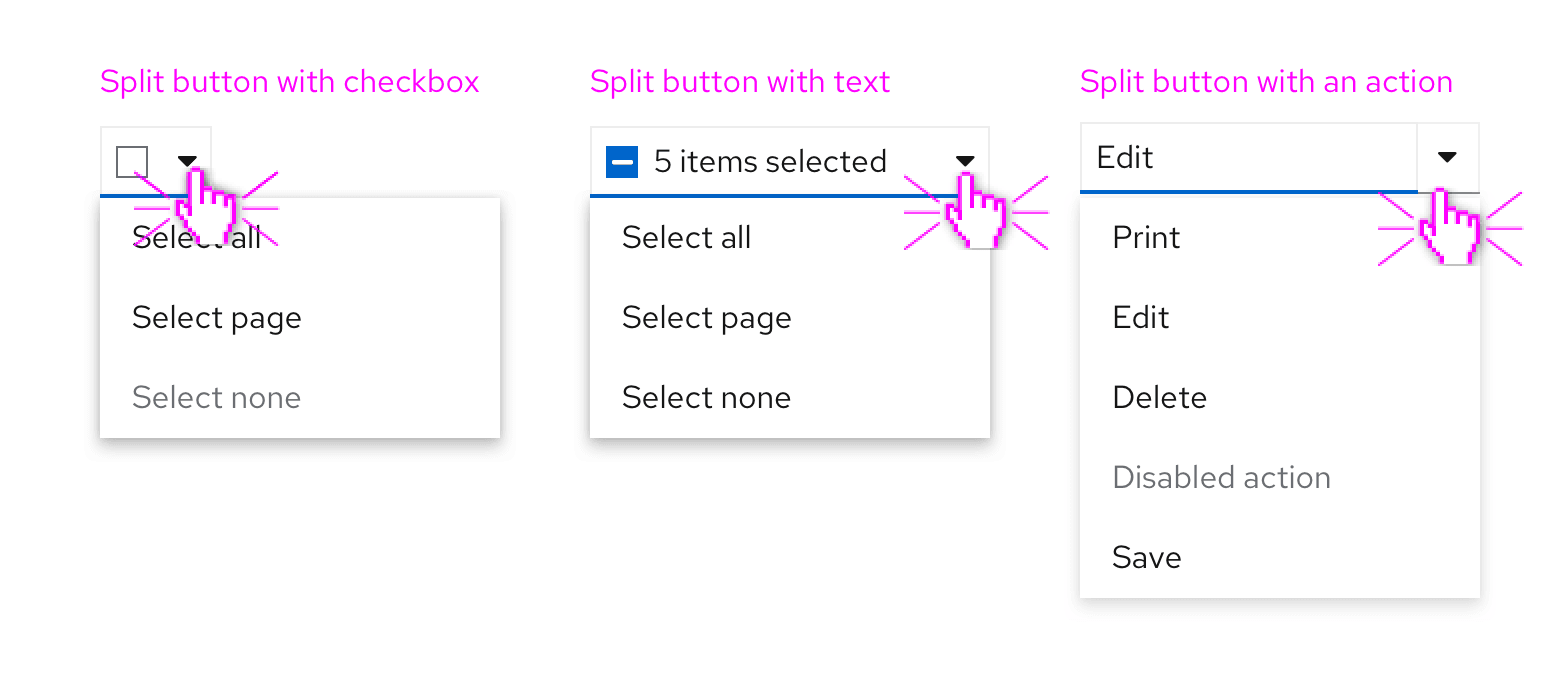Open caret beside '5 items selected'

click(x=965, y=160)
